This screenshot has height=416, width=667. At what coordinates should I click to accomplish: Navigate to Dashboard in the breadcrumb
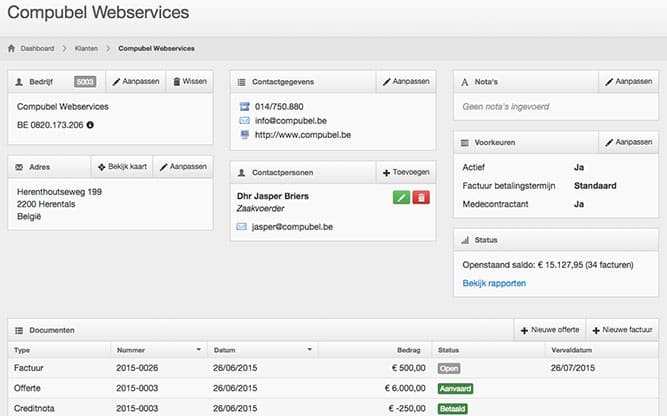pyautogui.click(x=37, y=48)
